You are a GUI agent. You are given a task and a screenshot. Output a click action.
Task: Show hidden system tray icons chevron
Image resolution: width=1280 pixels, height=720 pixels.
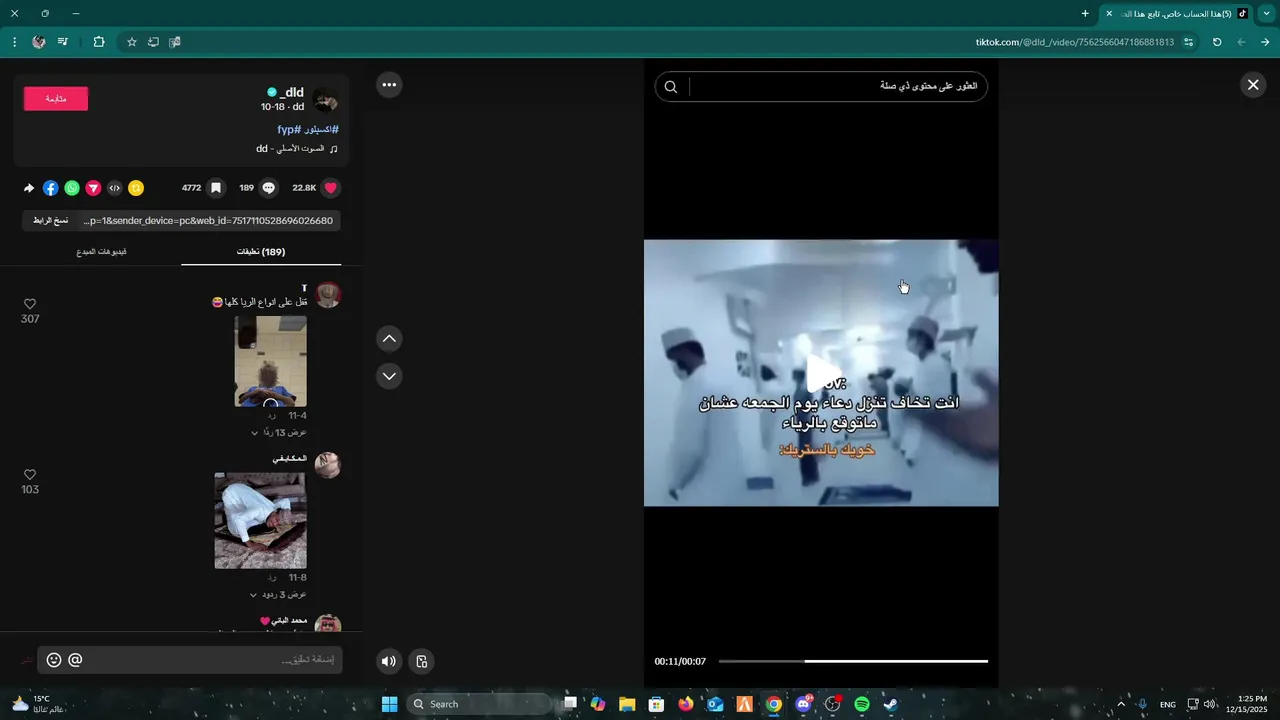[1121, 704]
